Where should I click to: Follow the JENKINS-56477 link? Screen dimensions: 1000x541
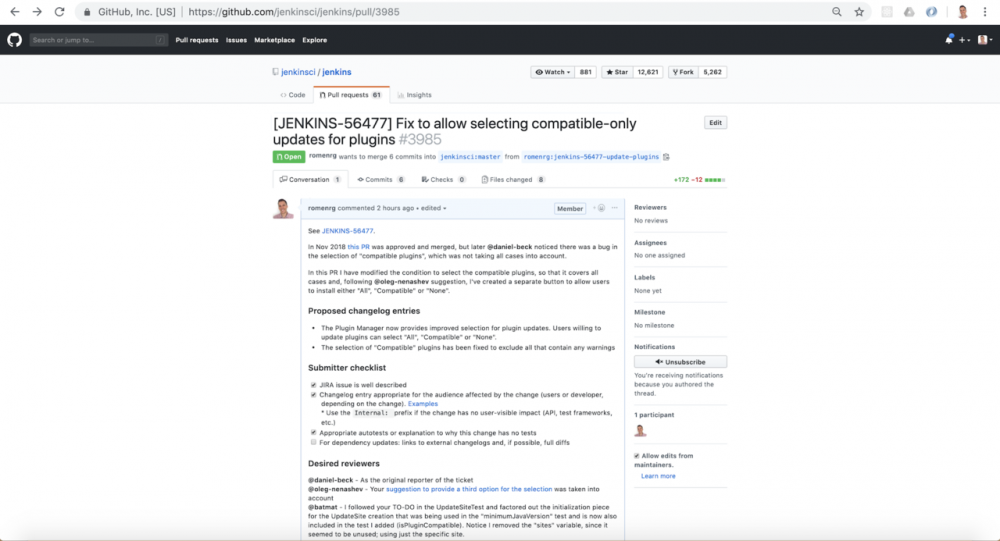tap(348, 231)
